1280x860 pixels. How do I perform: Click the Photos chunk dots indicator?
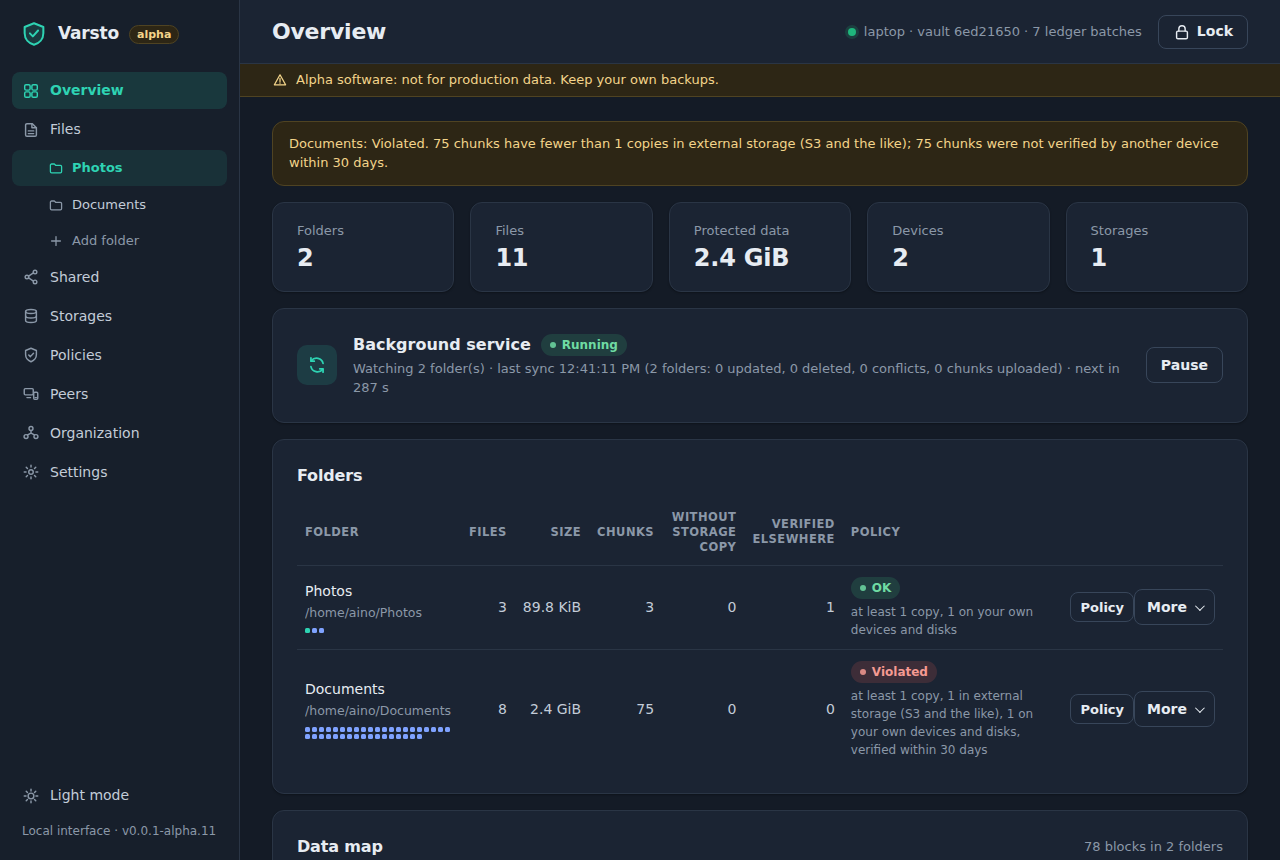[x=314, y=631]
